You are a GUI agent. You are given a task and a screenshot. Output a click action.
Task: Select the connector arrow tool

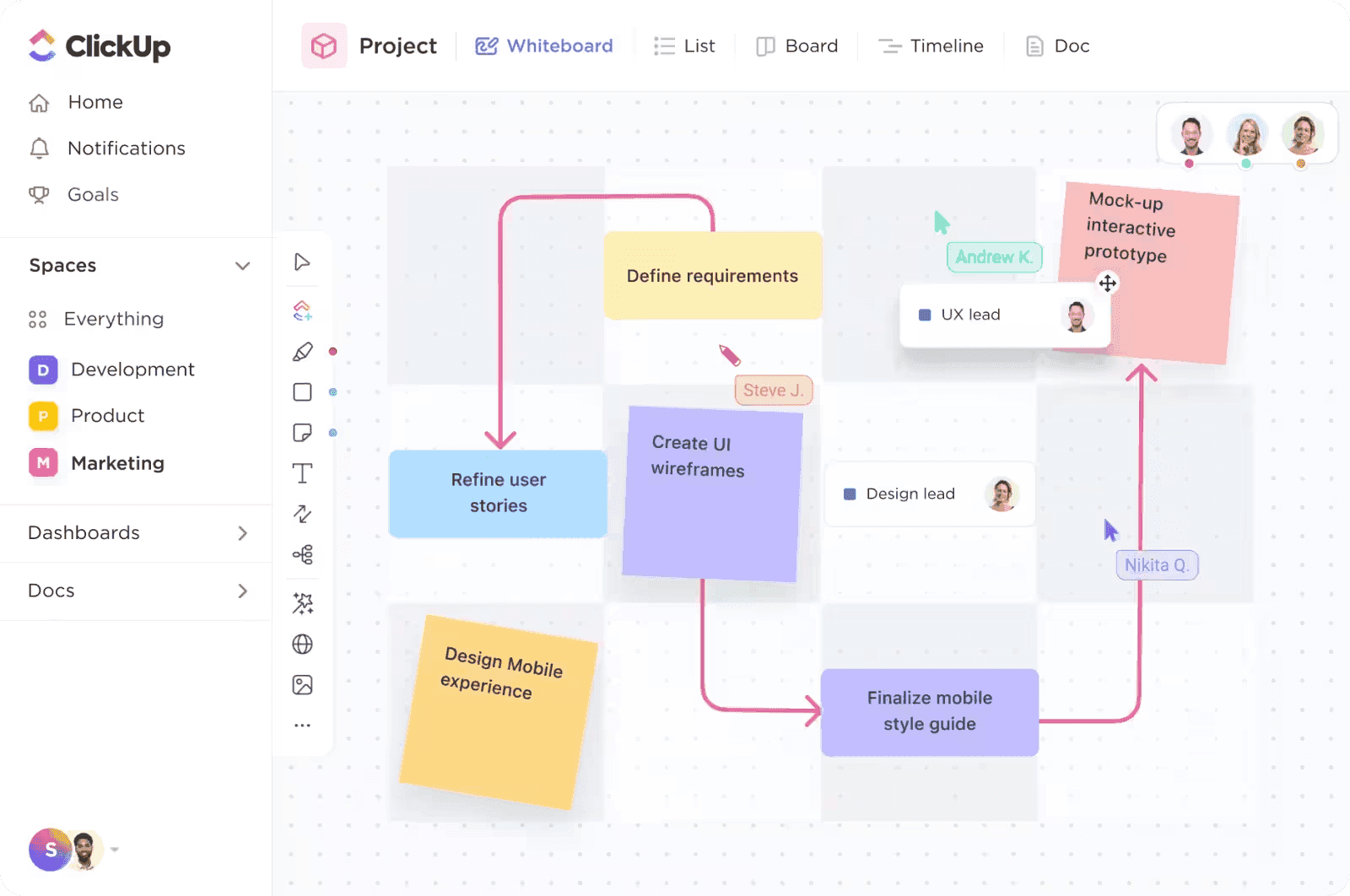[x=302, y=514]
